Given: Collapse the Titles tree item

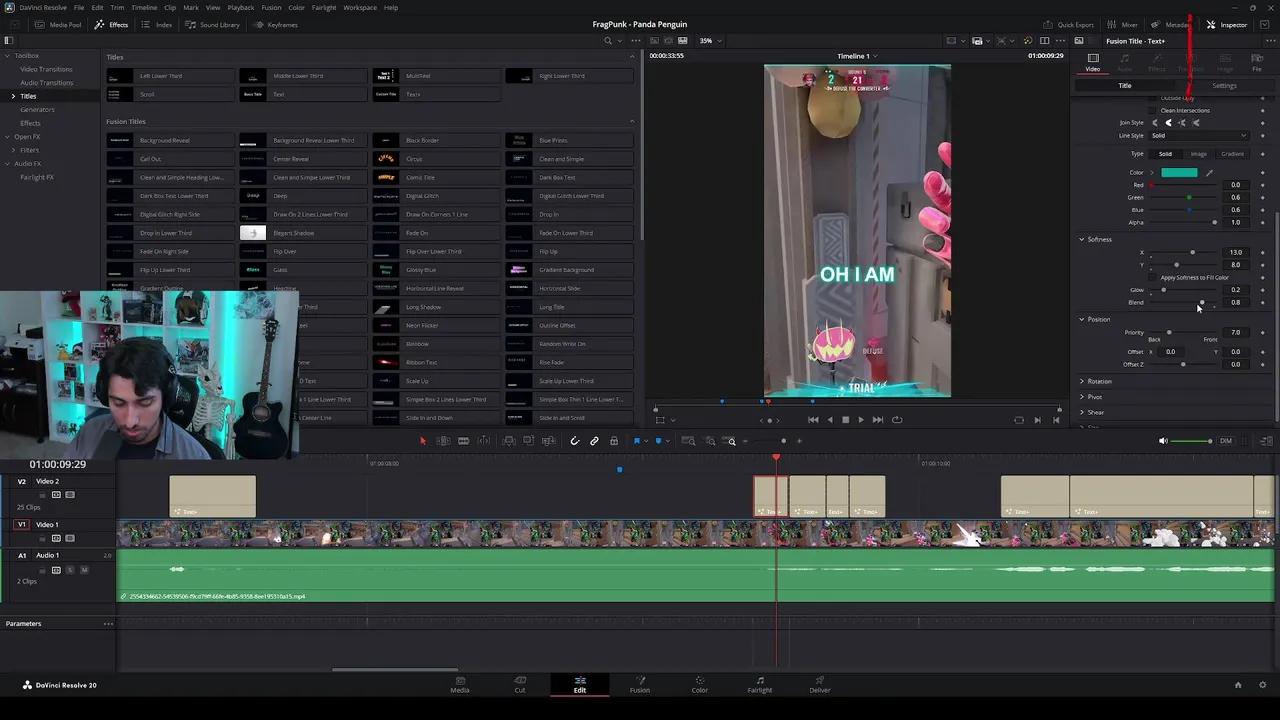Looking at the screenshot, I should pos(13,96).
